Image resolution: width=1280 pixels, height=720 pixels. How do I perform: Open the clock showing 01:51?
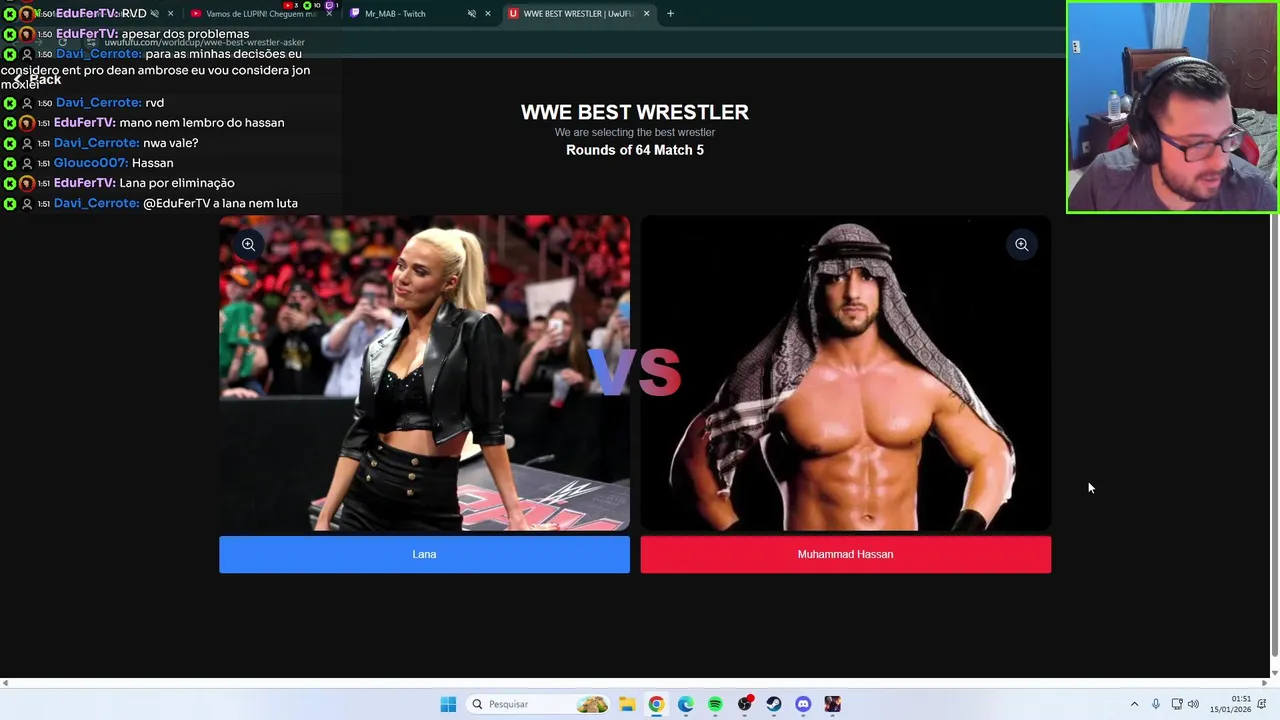(x=1230, y=704)
